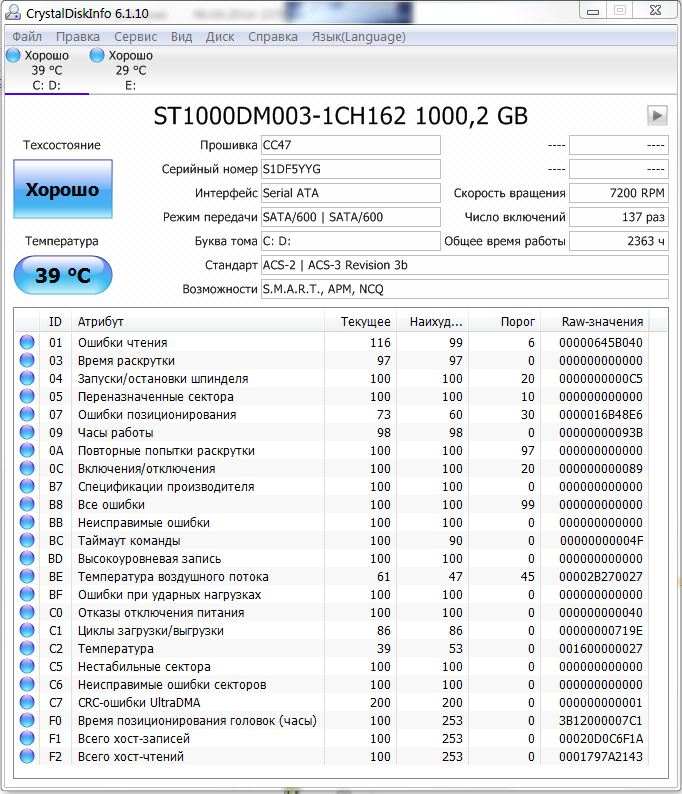Click the Текущее column header
The height and width of the screenshot is (794, 682).
click(365, 322)
